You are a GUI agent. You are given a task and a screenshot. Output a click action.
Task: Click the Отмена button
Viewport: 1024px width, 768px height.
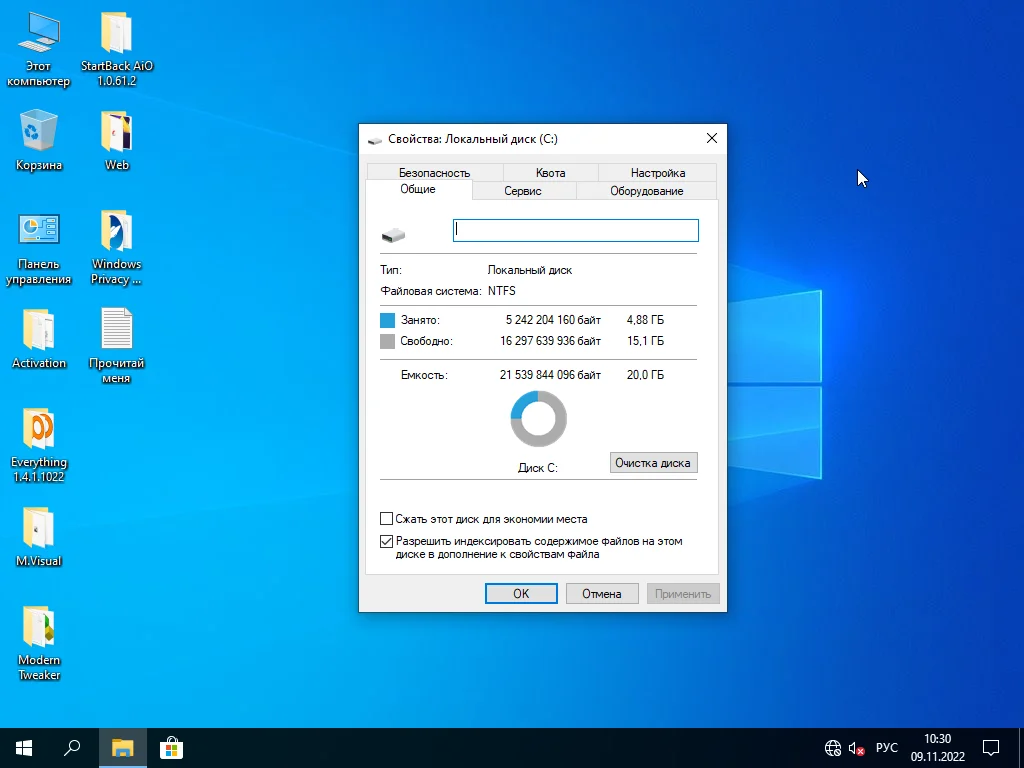click(602, 593)
